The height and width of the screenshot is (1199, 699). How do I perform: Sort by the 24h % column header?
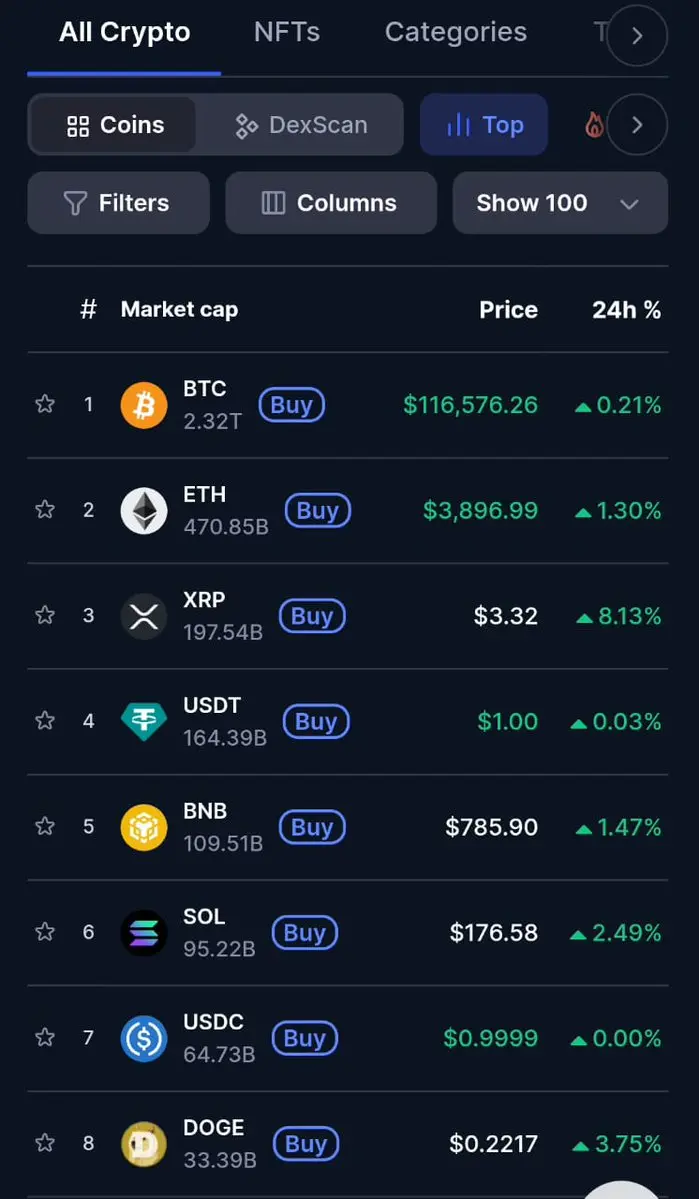point(626,310)
